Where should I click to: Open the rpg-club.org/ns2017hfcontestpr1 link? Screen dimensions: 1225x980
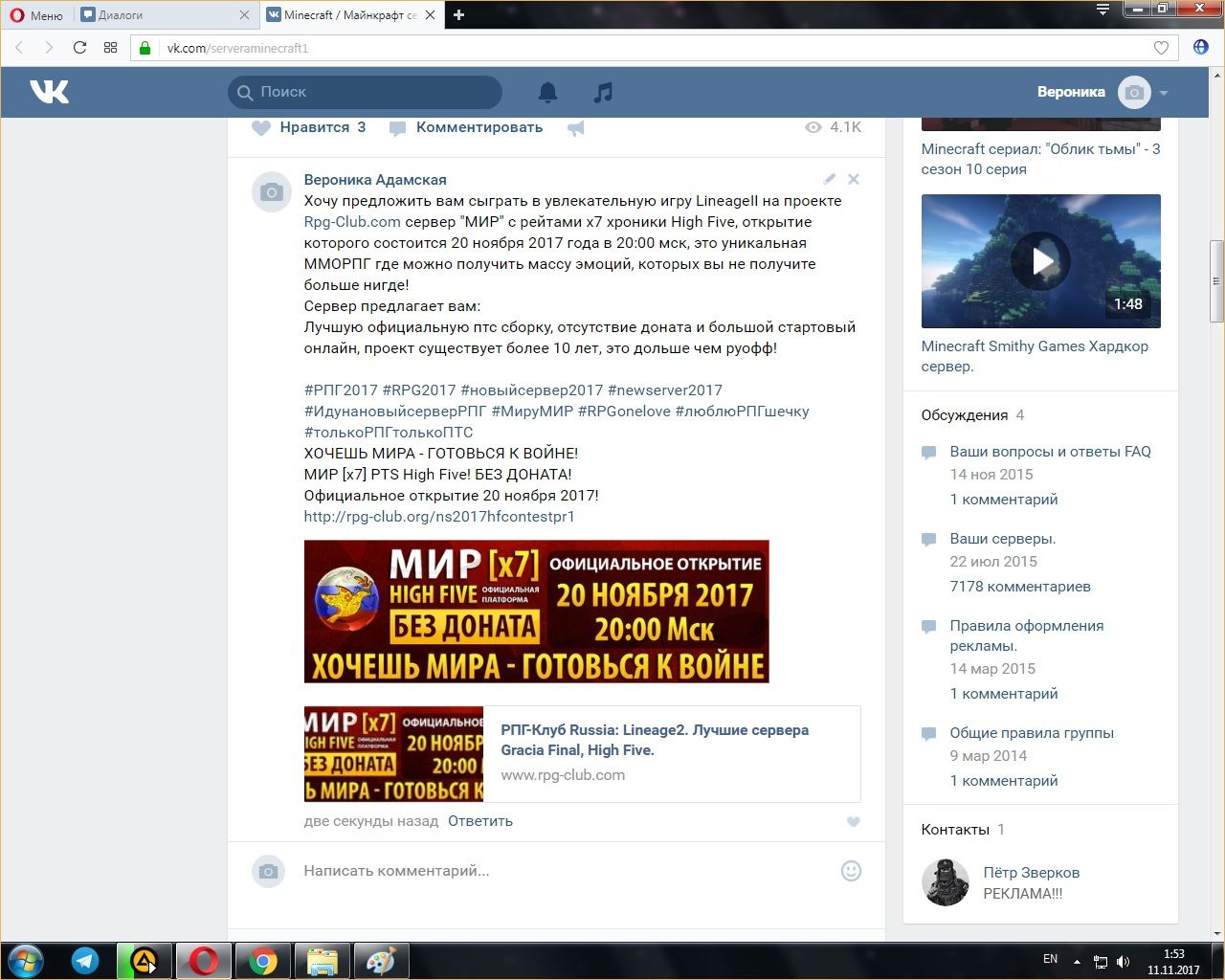[439, 517]
